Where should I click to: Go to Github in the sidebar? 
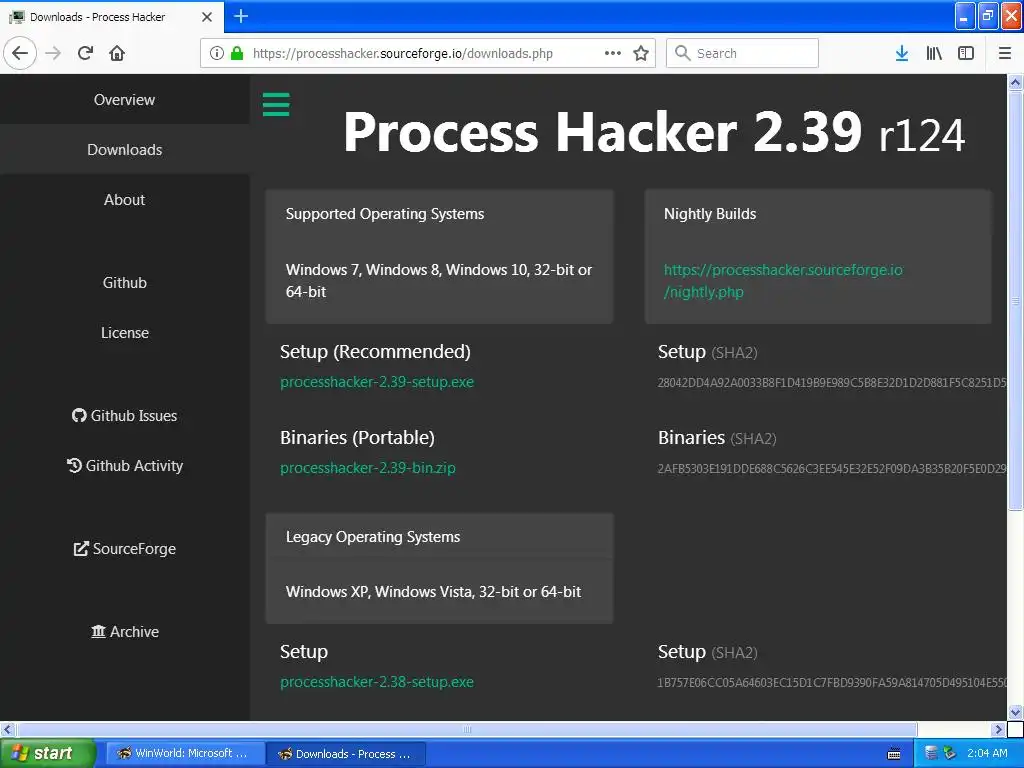(x=124, y=283)
